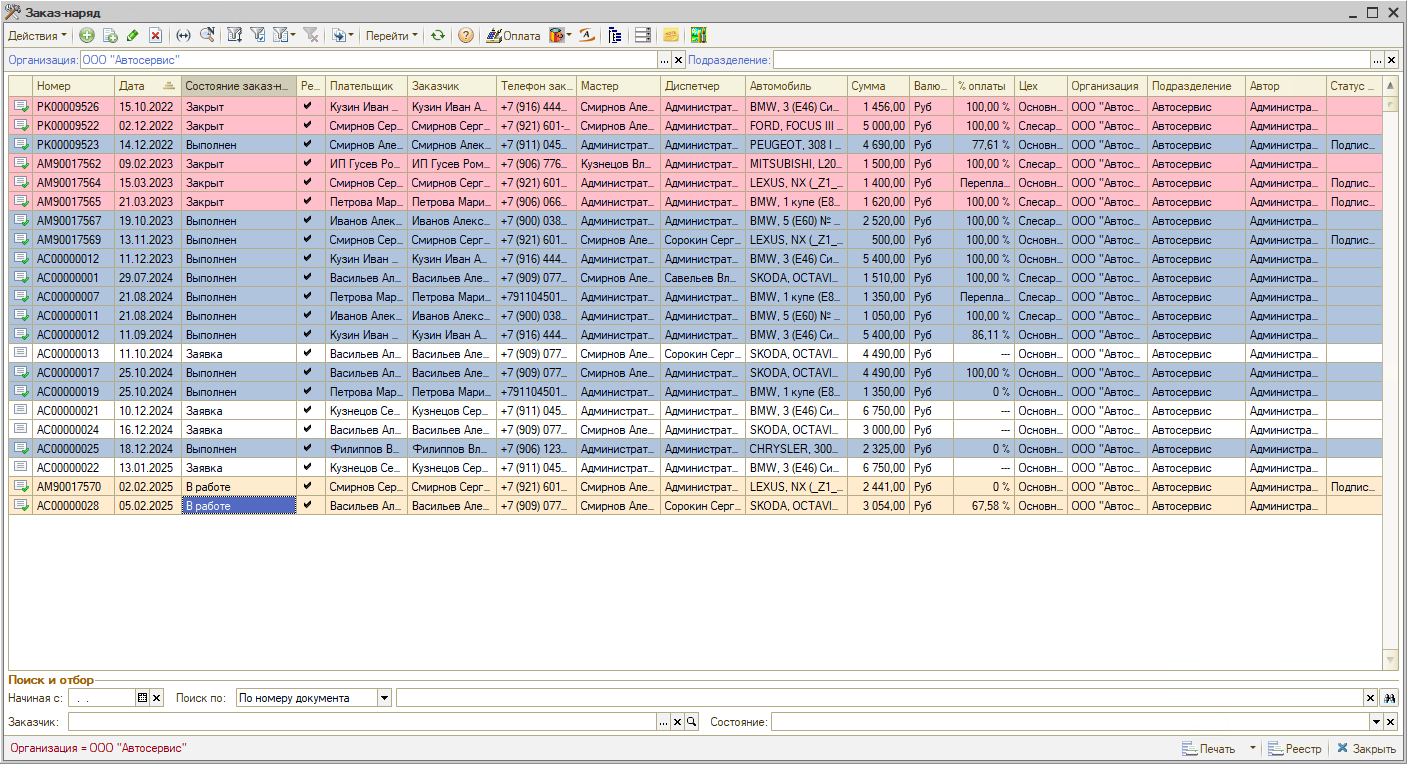The image size is (1407, 764).
Task: Click the Печать button
Action: tap(1209, 748)
